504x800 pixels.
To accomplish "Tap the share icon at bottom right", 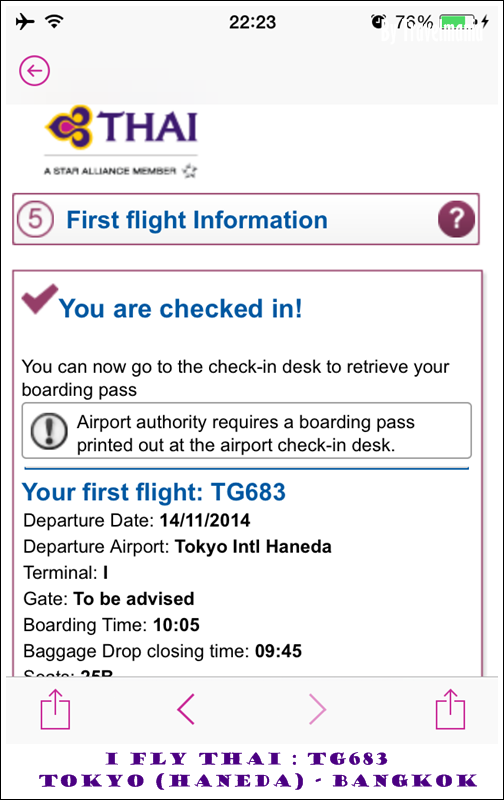I will [450, 709].
